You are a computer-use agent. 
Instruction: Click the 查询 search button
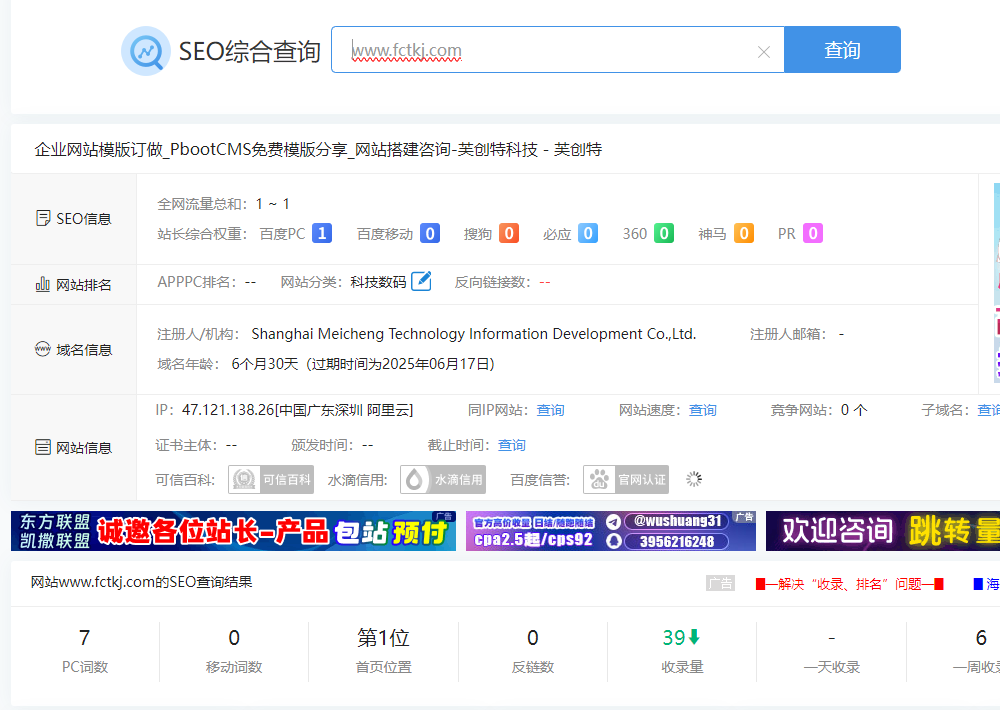coord(842,50)
